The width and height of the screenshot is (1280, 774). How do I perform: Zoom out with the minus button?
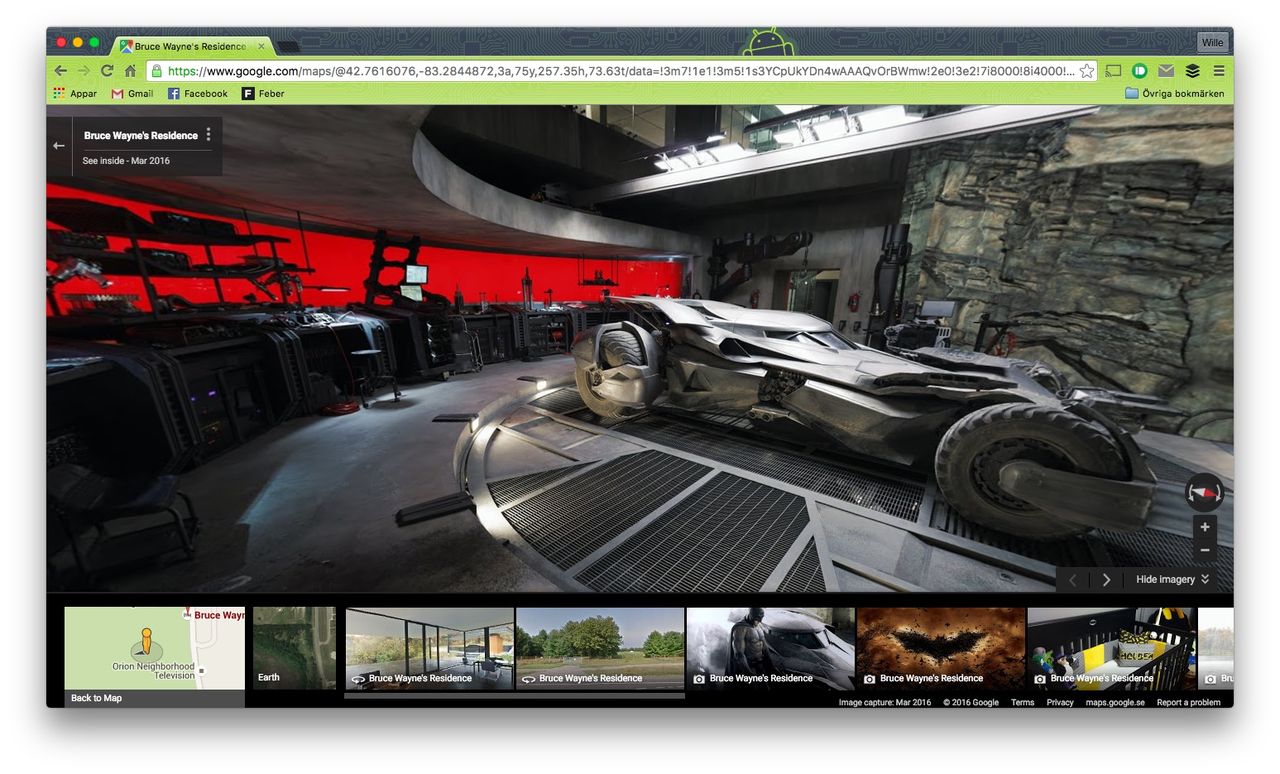pyautogui.click(x=1205, y=550)
